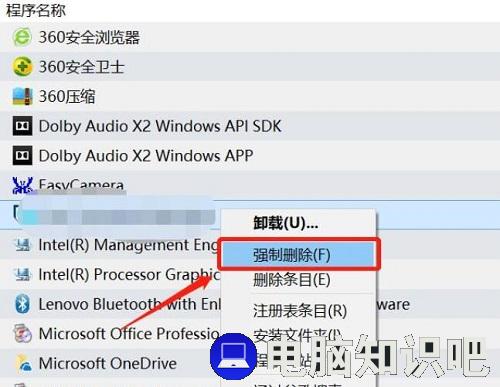The image size is (500, 387).
Task: Select the 360安全卫士 program name
Action: pos(81,67)
